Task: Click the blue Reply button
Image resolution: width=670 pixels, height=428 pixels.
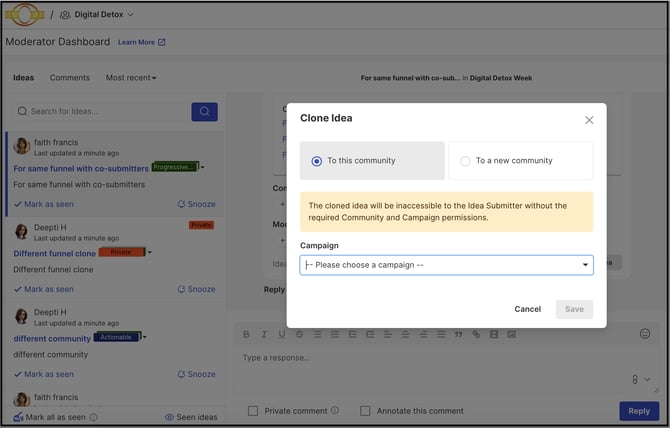Action: [639, 411]
